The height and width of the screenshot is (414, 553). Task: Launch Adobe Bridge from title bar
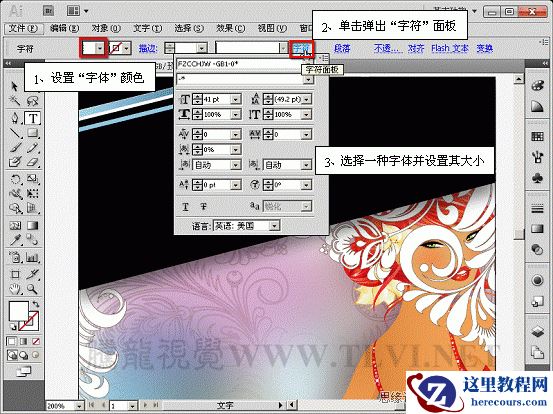(x=48, y=11)
